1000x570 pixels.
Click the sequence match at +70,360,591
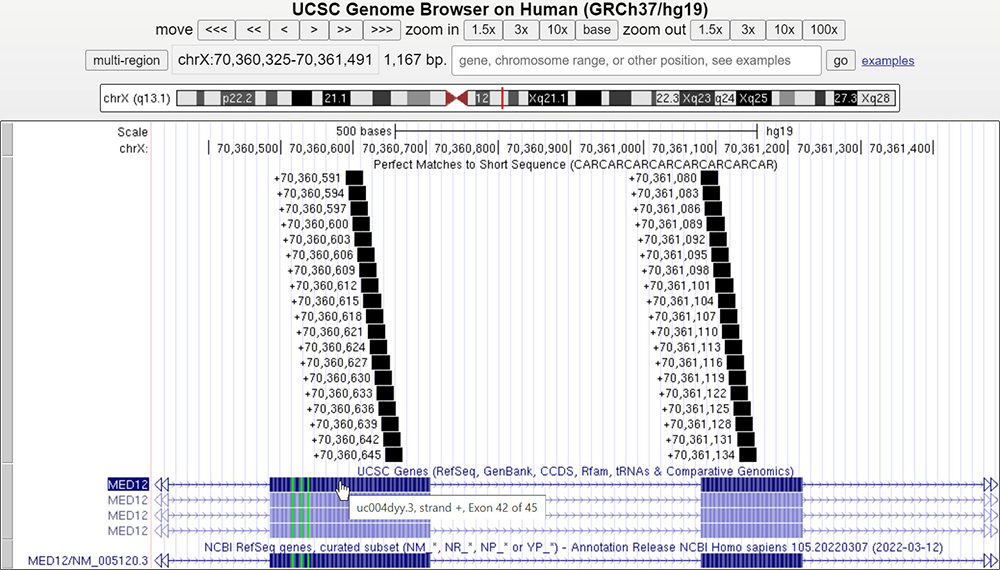[353, 178]
